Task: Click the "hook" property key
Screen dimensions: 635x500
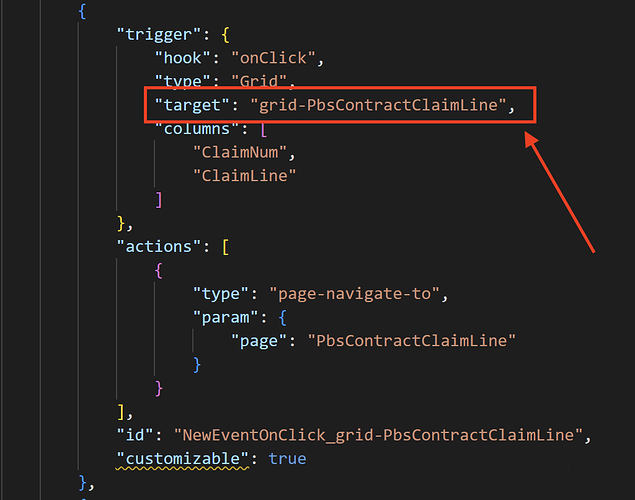Action: (x=182, y=58)
